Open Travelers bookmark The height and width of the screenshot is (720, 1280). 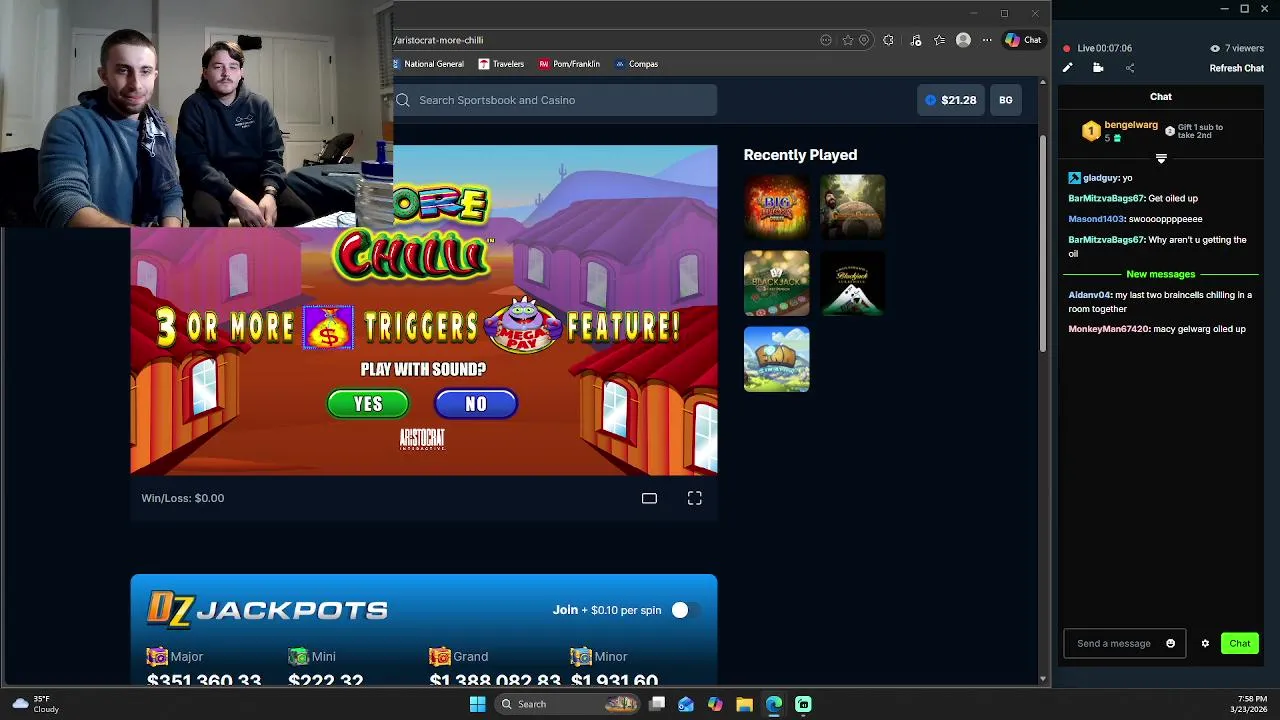tap(501, 64)
